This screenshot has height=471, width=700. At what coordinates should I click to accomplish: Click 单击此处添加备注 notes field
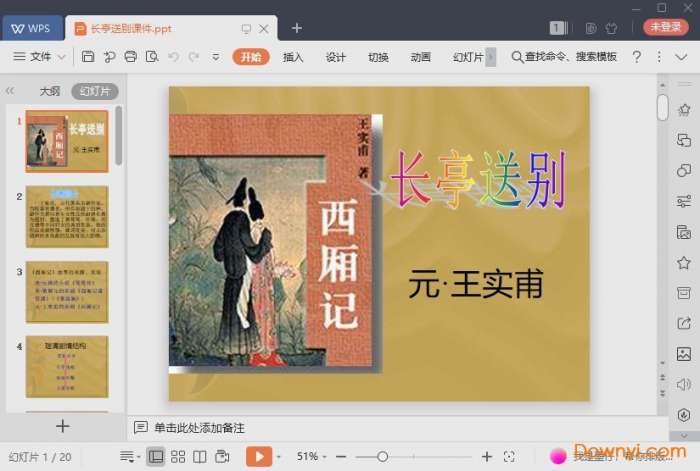pos(199,428)
